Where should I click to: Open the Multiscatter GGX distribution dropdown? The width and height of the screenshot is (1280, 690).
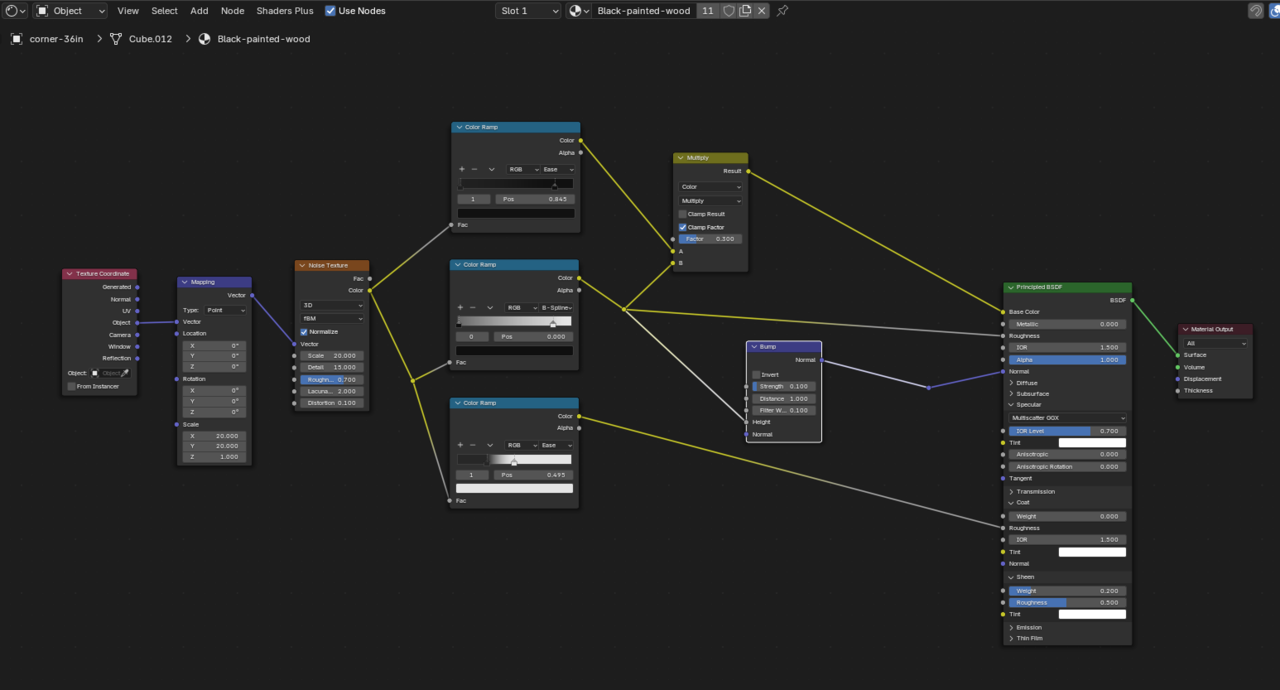click(x=1068, y=418)
